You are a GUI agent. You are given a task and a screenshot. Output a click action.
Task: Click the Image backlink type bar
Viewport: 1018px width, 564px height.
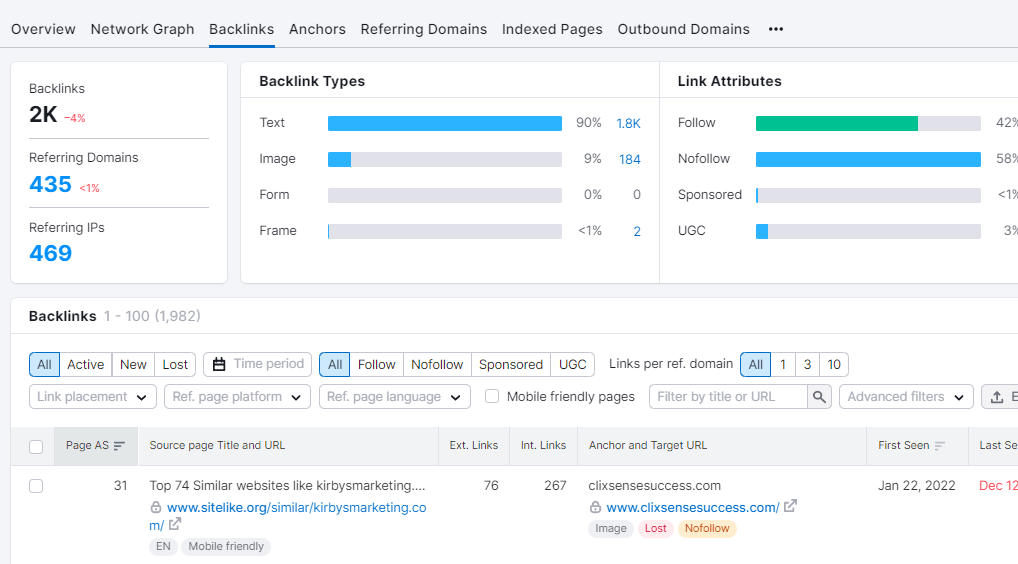point(445,160)
